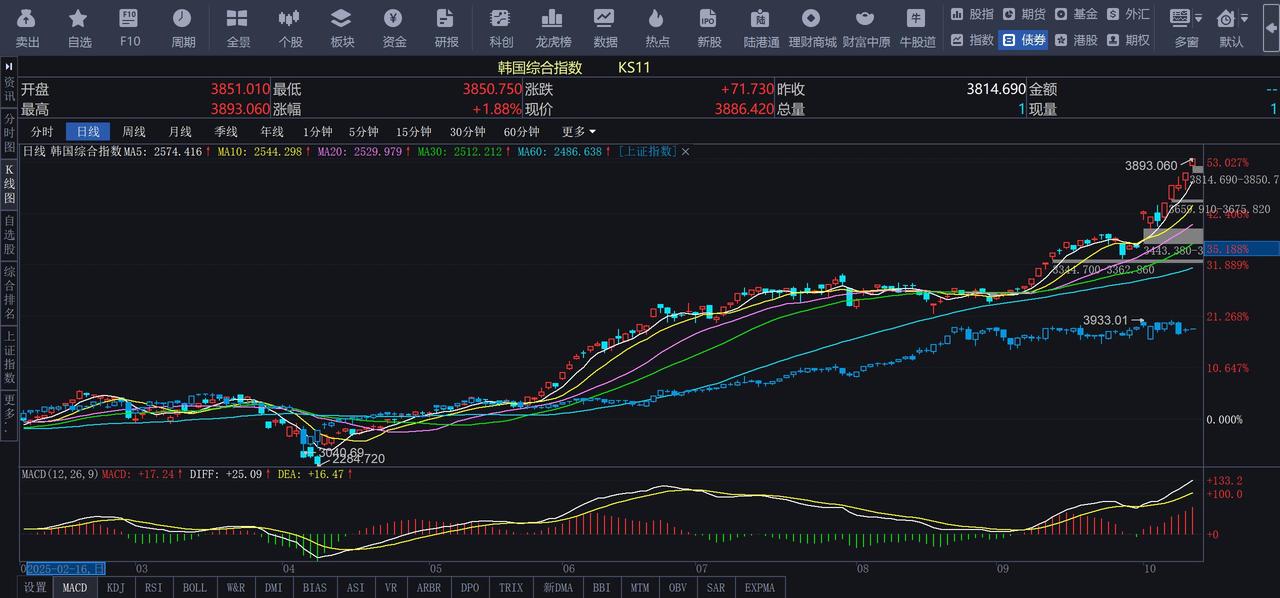Select the MACD indicator tab
This screenshot has height=598, width=1280.
tap(75, 588)
